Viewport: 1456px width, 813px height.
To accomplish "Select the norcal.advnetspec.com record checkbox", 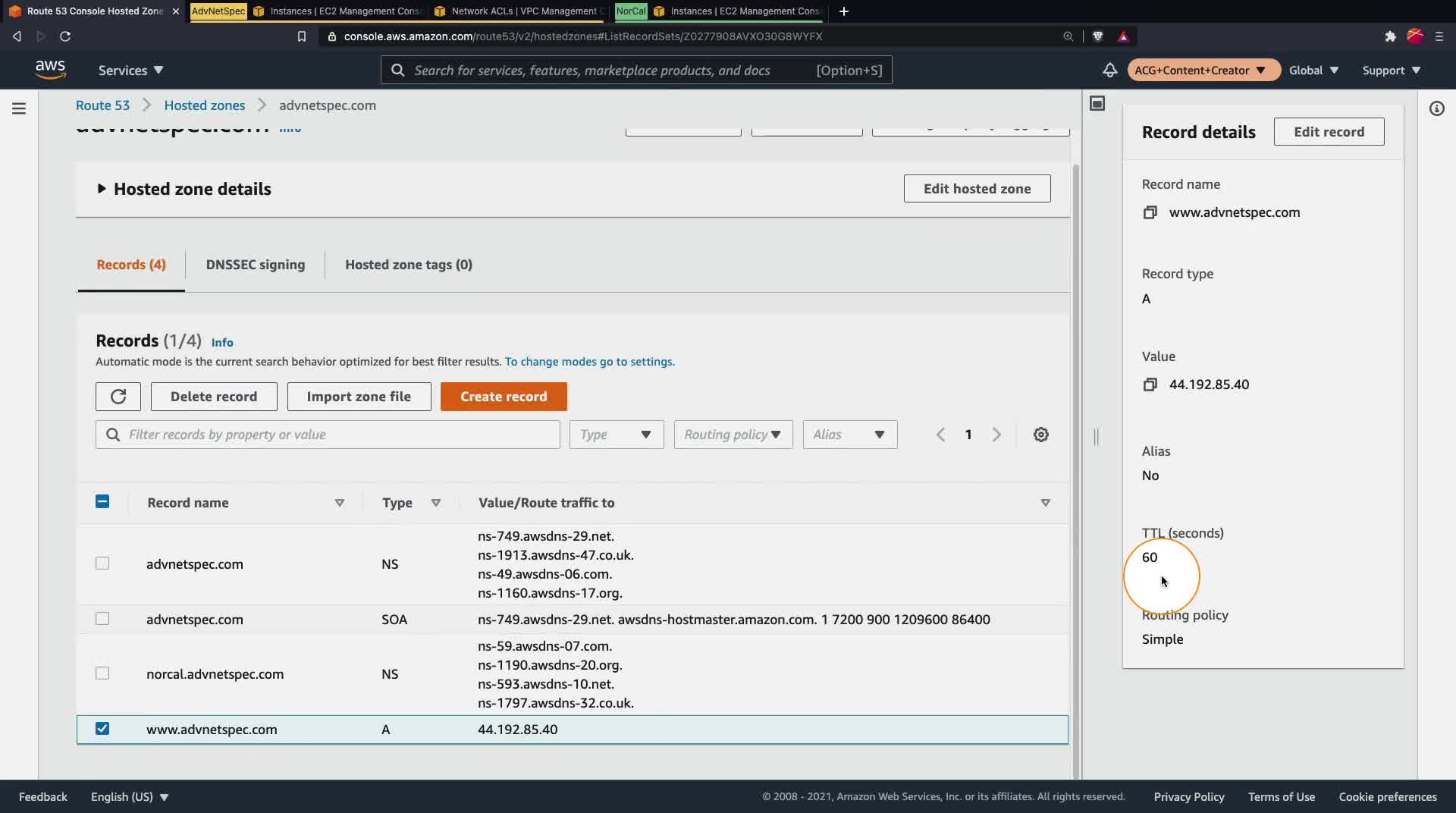I will [x=102, y=673].
